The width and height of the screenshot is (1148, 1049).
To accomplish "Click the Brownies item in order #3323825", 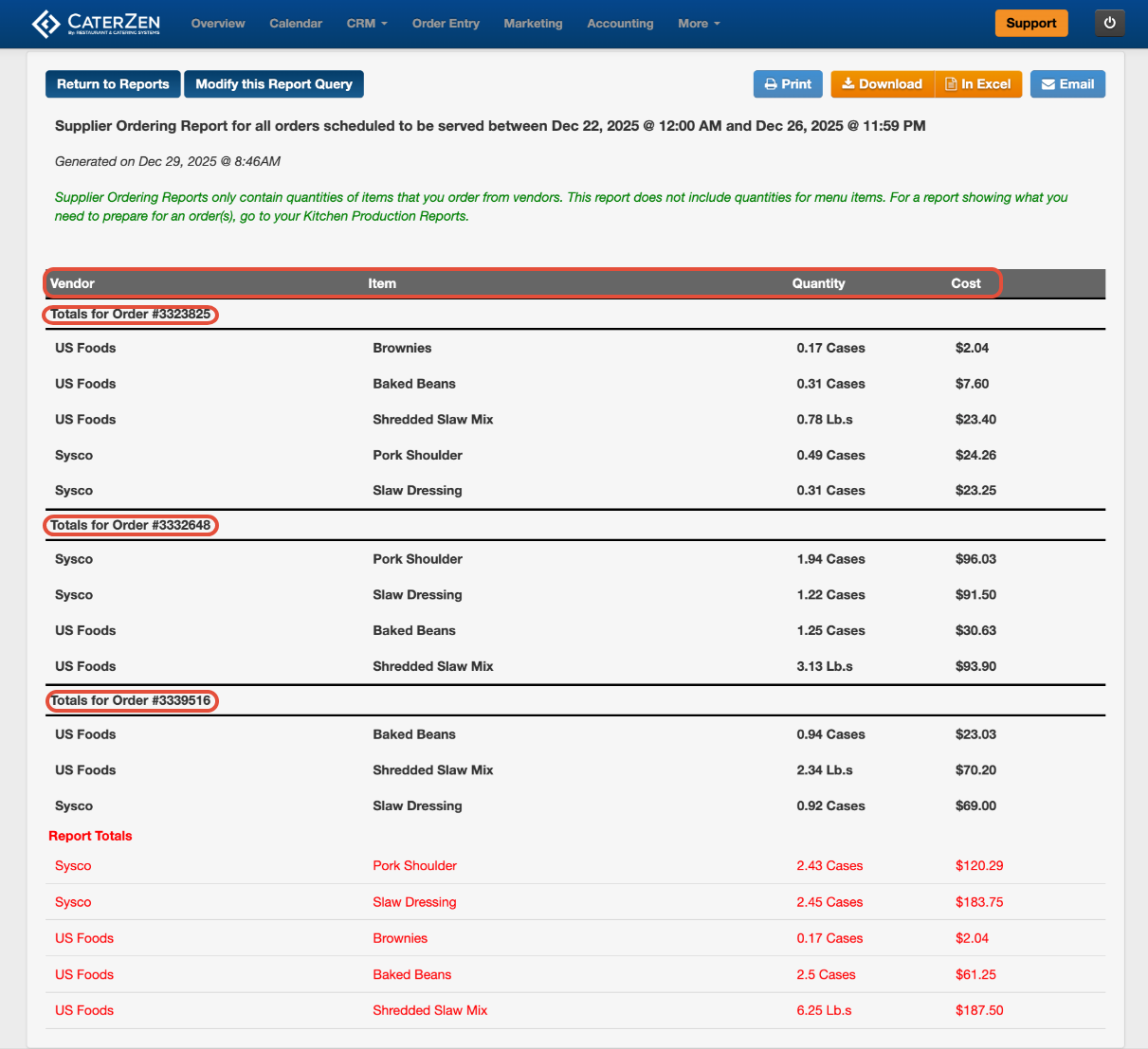I will (x=402, y=348).
